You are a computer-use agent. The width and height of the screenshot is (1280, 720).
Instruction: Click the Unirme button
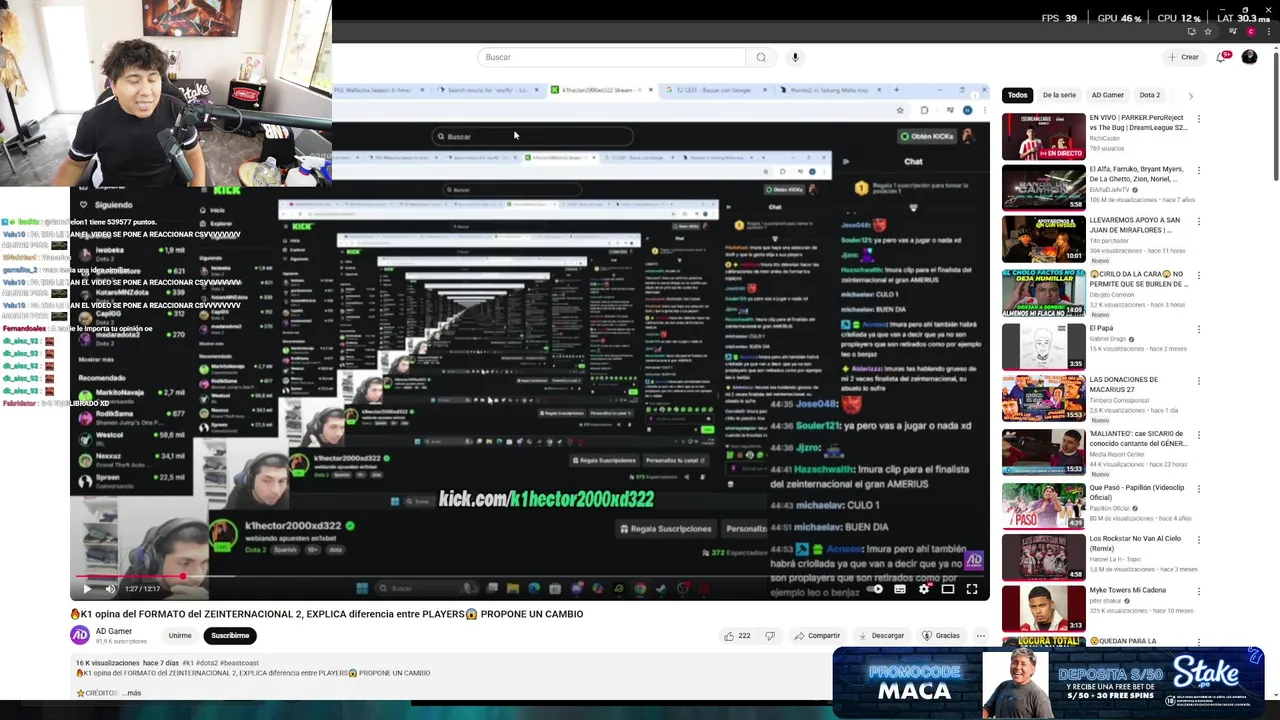pos(180,636)
